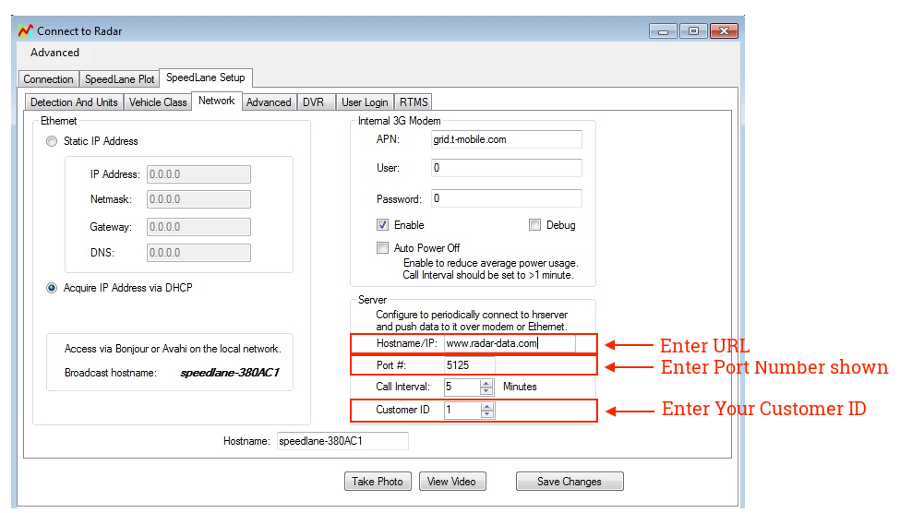900x513 pixels.
Task: Open the Advanced menu
Action: coord(55,52)
